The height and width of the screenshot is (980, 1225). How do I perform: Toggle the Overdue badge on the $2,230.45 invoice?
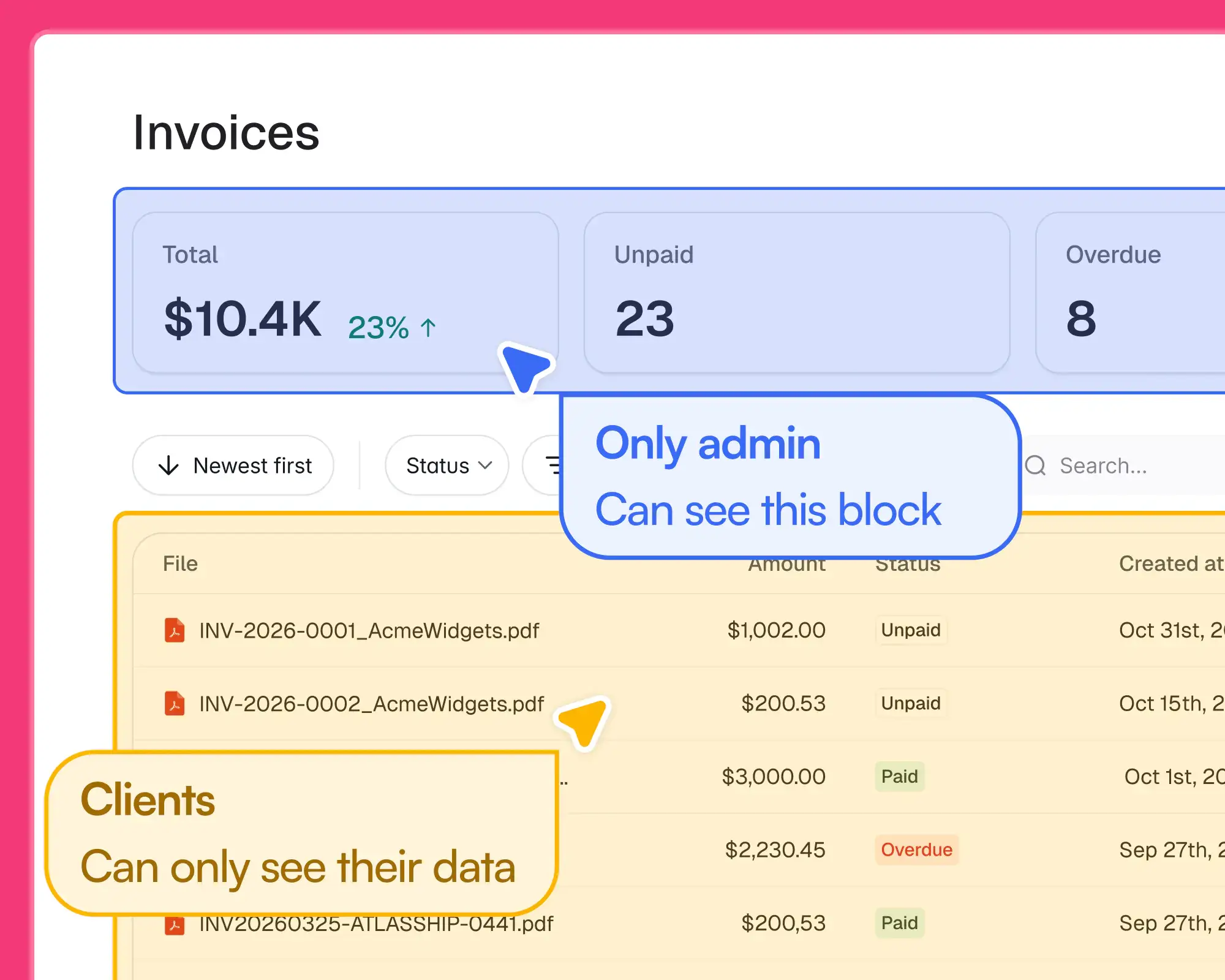916,850
